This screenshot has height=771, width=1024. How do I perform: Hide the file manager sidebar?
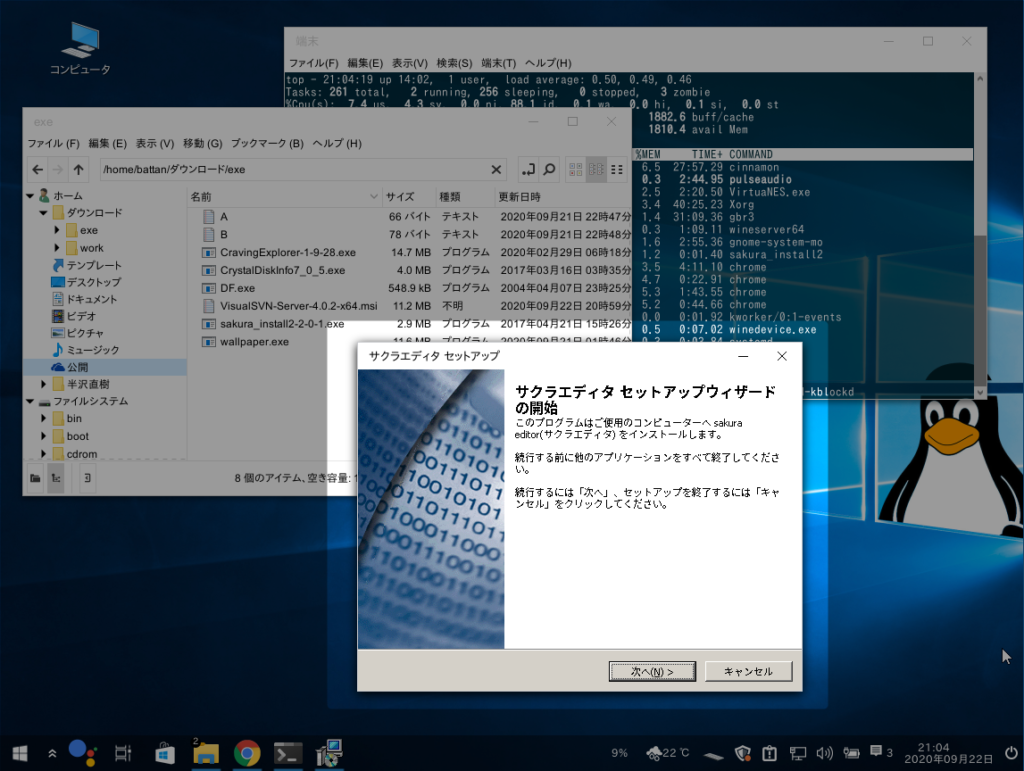[x=87, y=478]
